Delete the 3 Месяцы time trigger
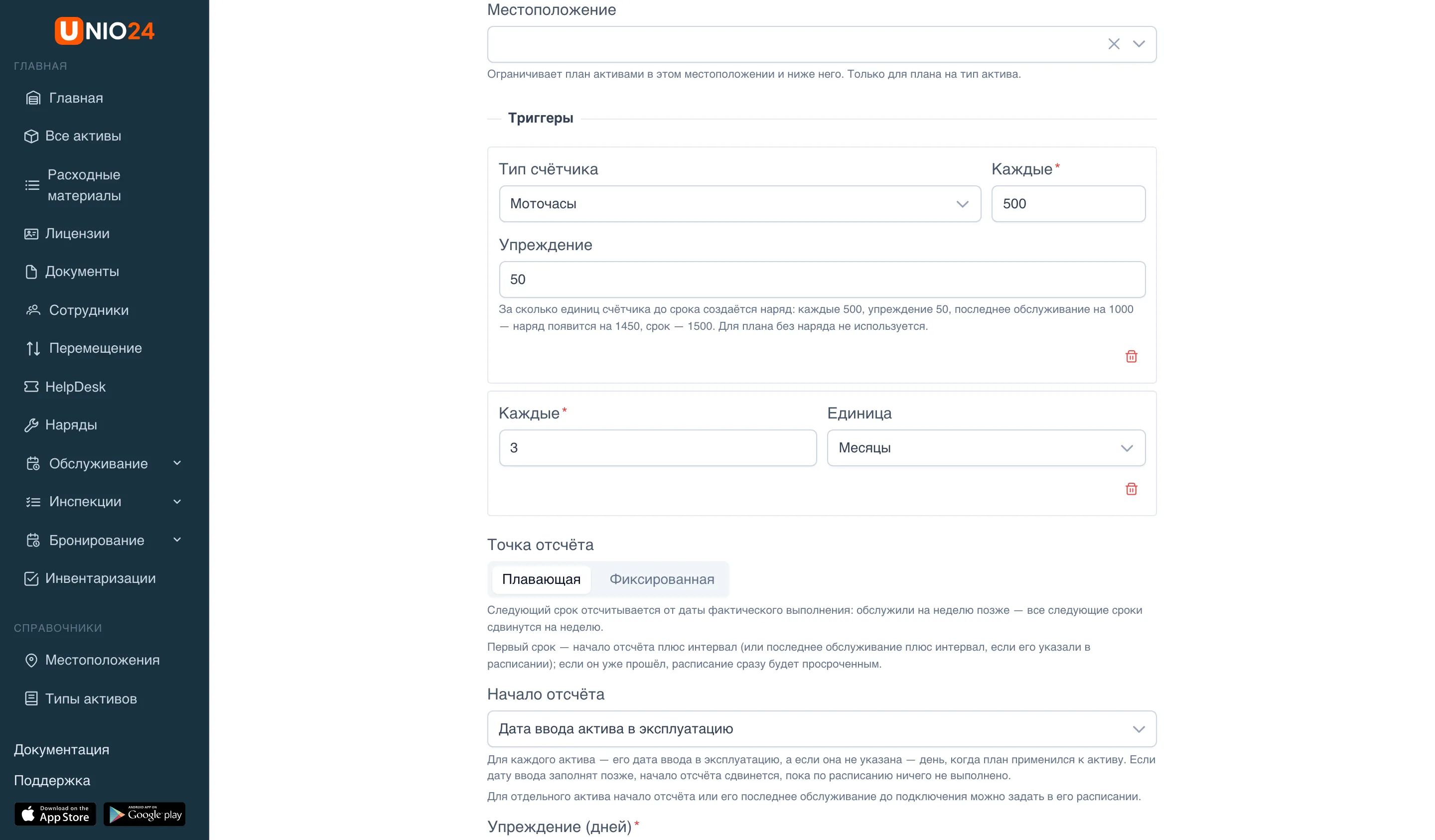The width and height of the screenshot is (1435, 840). pos(1132,489)
